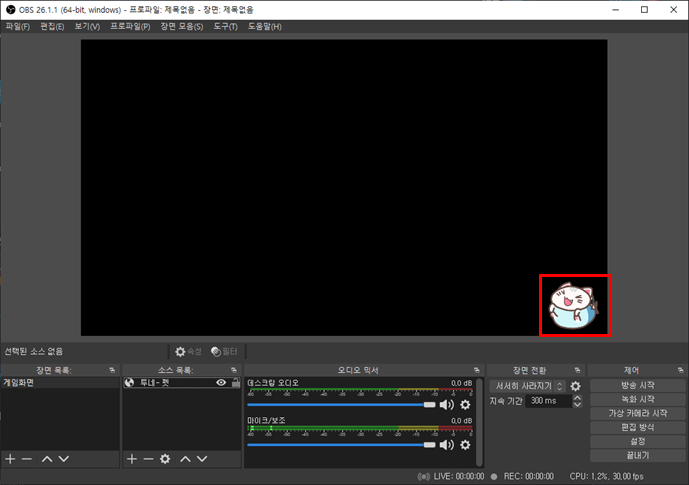This screenshot has height=485, width=689.
Task: Click the 녹화 시작 button
Action: (x=638, y=399)
